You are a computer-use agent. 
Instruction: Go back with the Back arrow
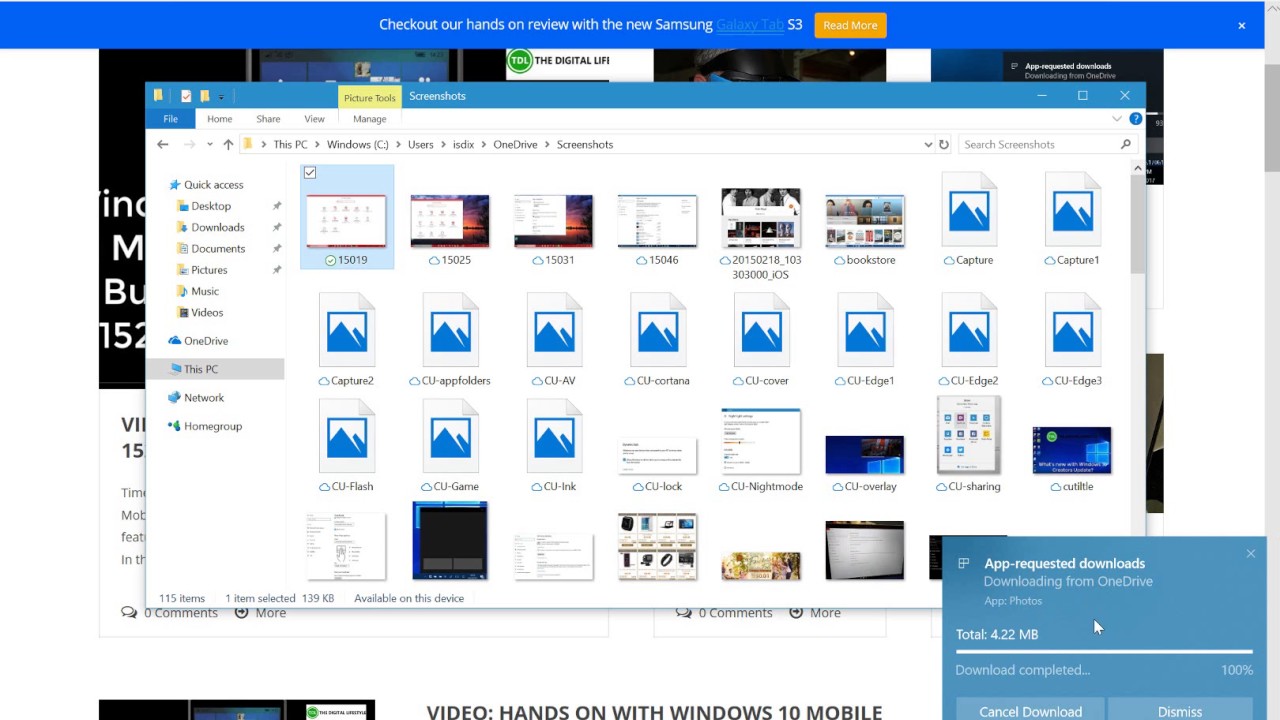click(x=163, y=145)
